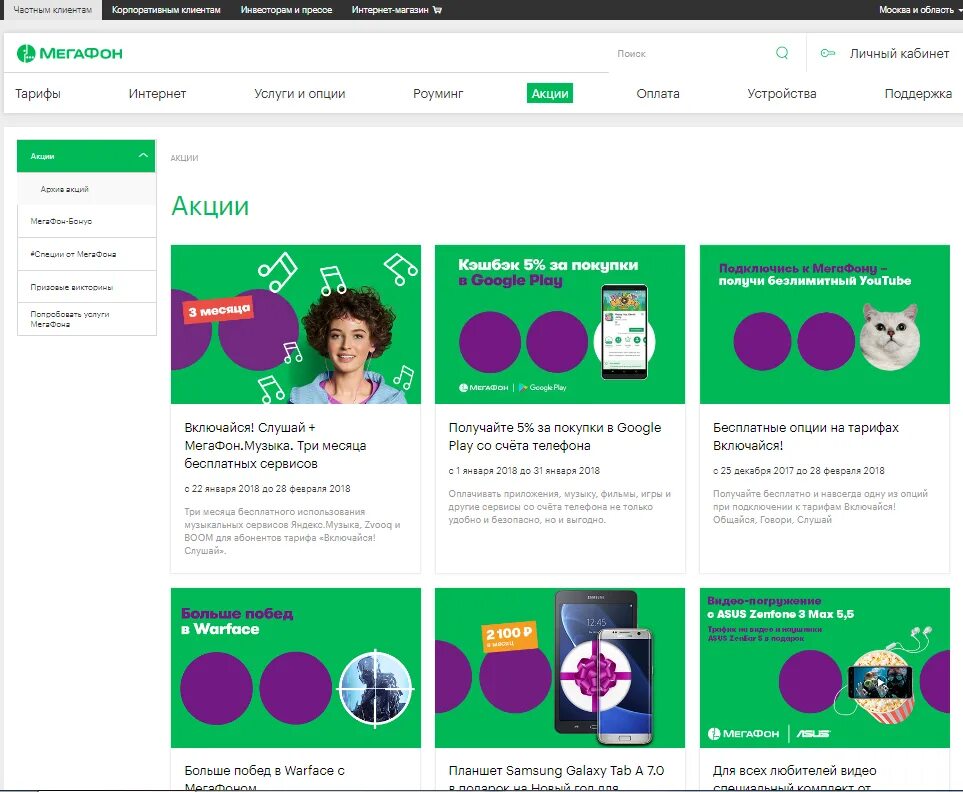The height and width of the screenshot is (792, 963).
Task: Open the 3 месяца music promo banner
Action: coord(296,324)
